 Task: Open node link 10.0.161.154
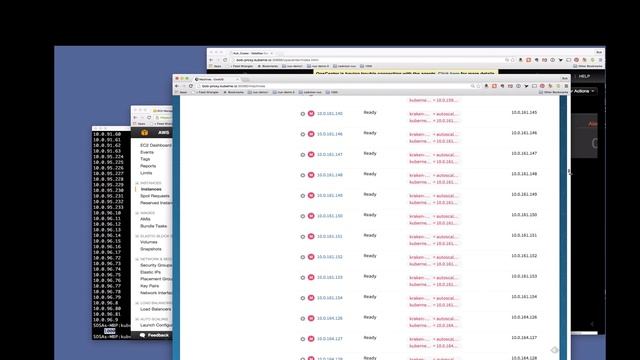click(x=330, y=298)
